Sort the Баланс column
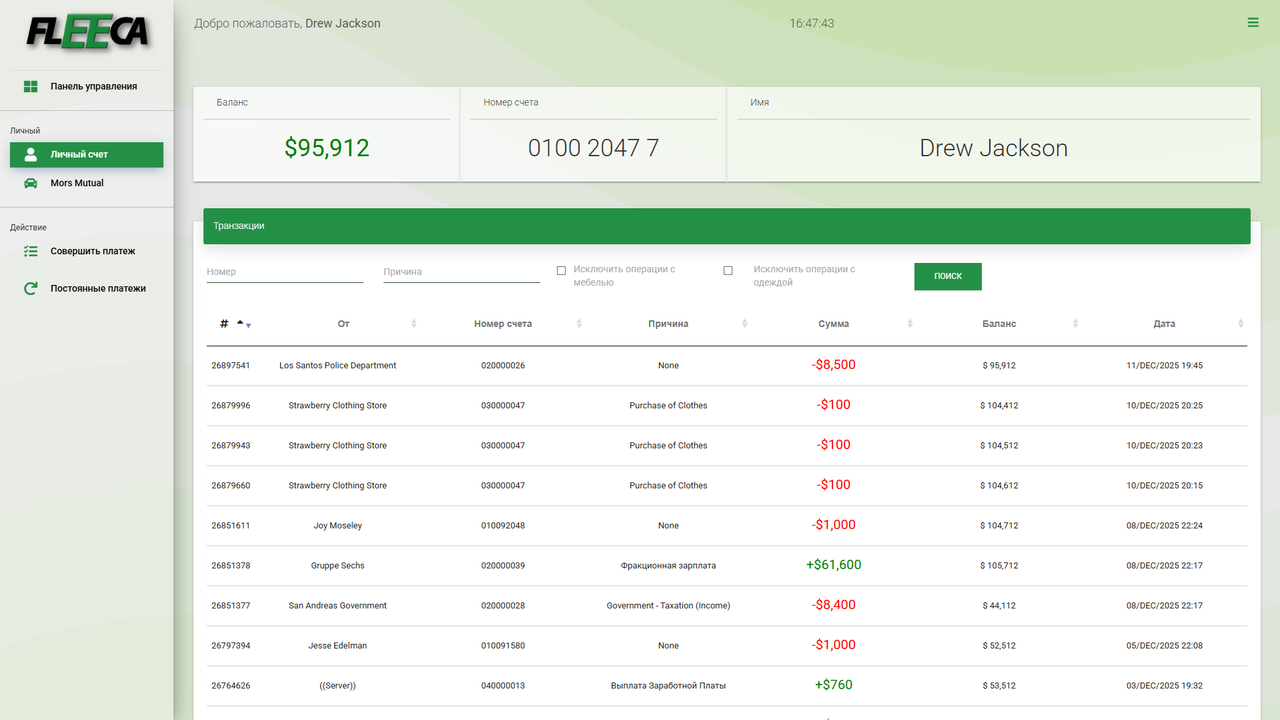The image size is (1280, 720). click(x=999, y=324)
